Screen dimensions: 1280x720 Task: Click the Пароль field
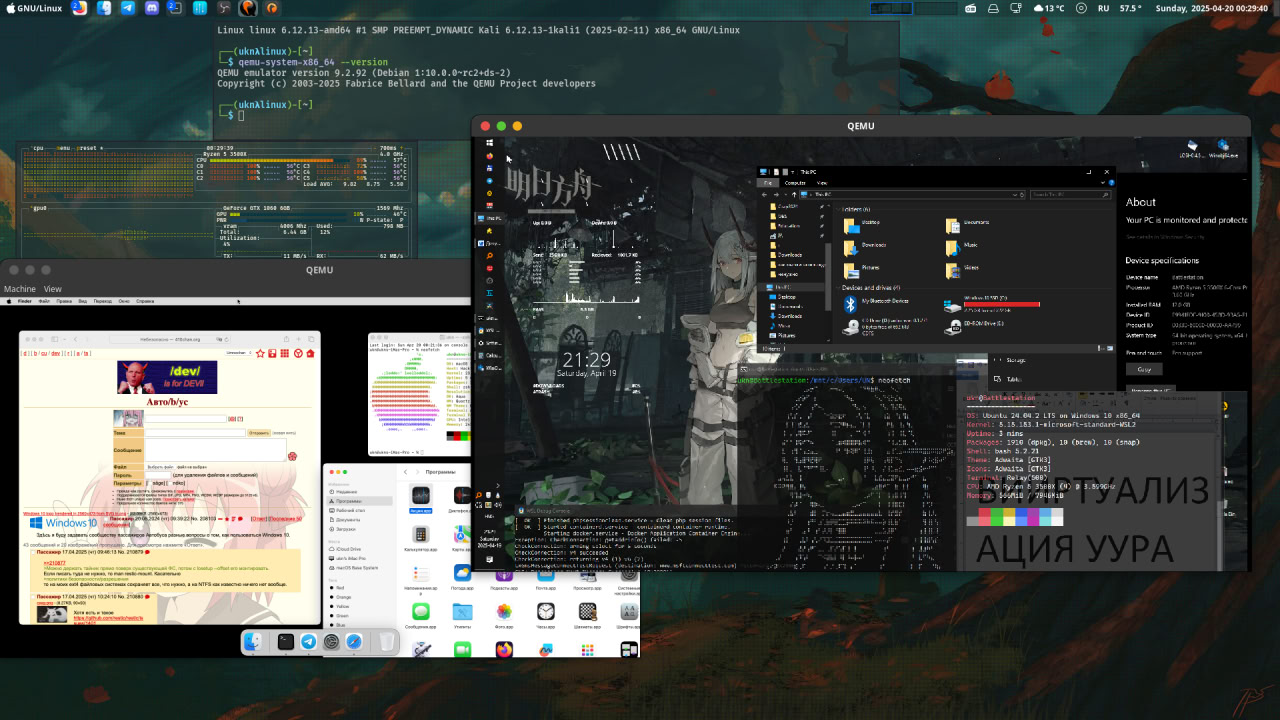point(157,475)
